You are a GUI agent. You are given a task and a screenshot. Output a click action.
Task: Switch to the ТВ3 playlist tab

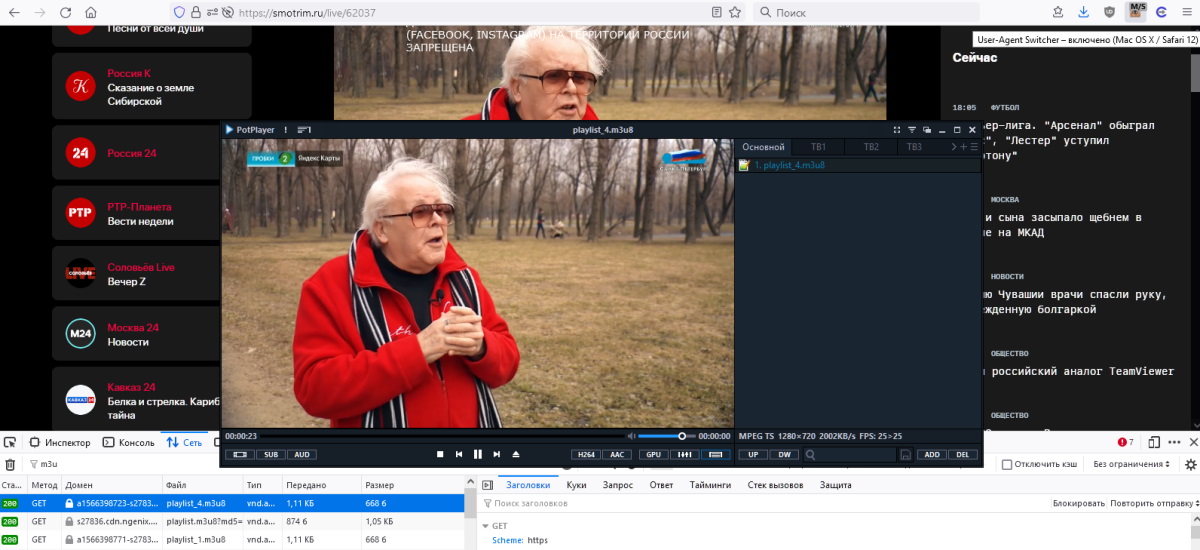914,147
